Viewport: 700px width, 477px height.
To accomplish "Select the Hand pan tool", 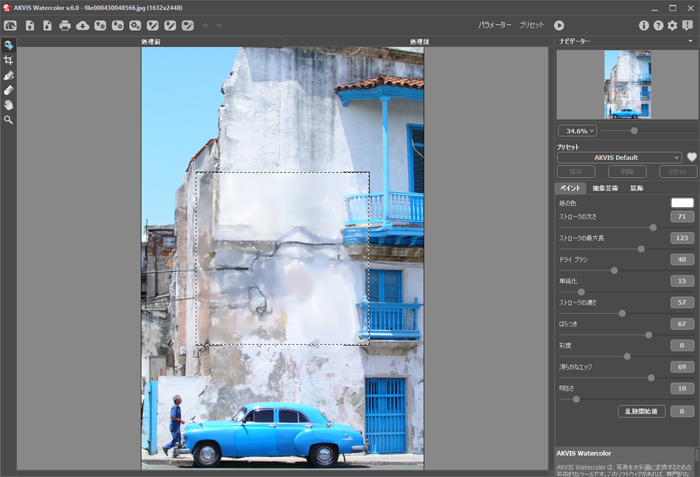I will tap(8, 105).
